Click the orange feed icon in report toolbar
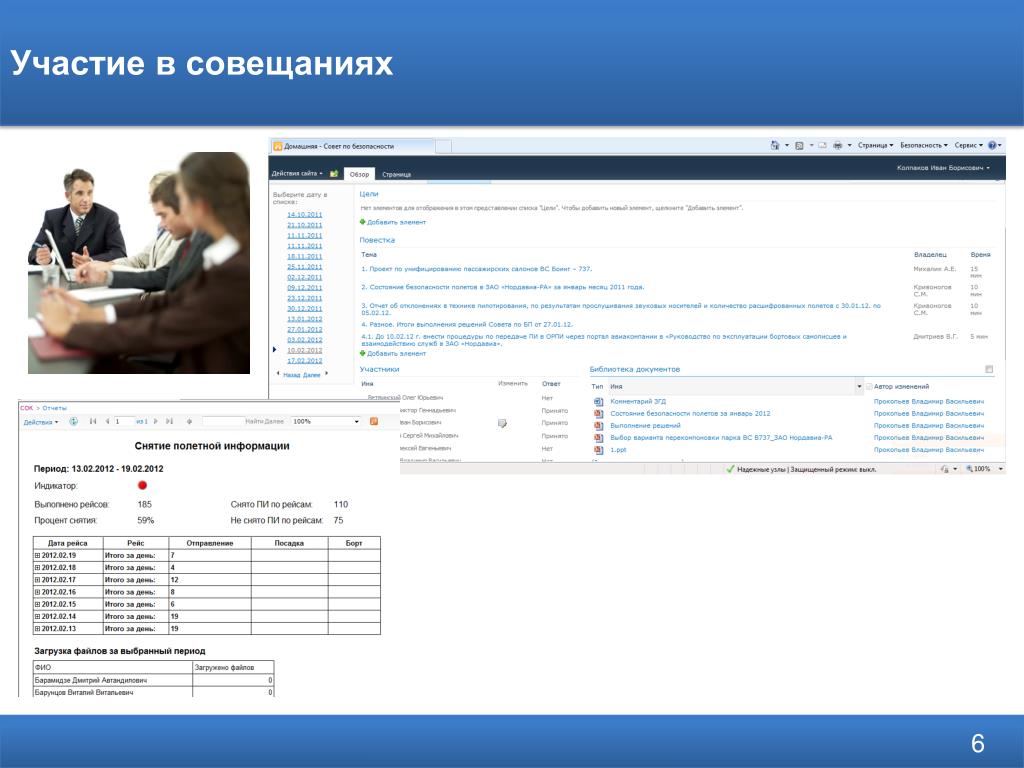Image resolution: width=1024 pixels, height=768 pixels. pyautogui.click(x=374, y=422)
